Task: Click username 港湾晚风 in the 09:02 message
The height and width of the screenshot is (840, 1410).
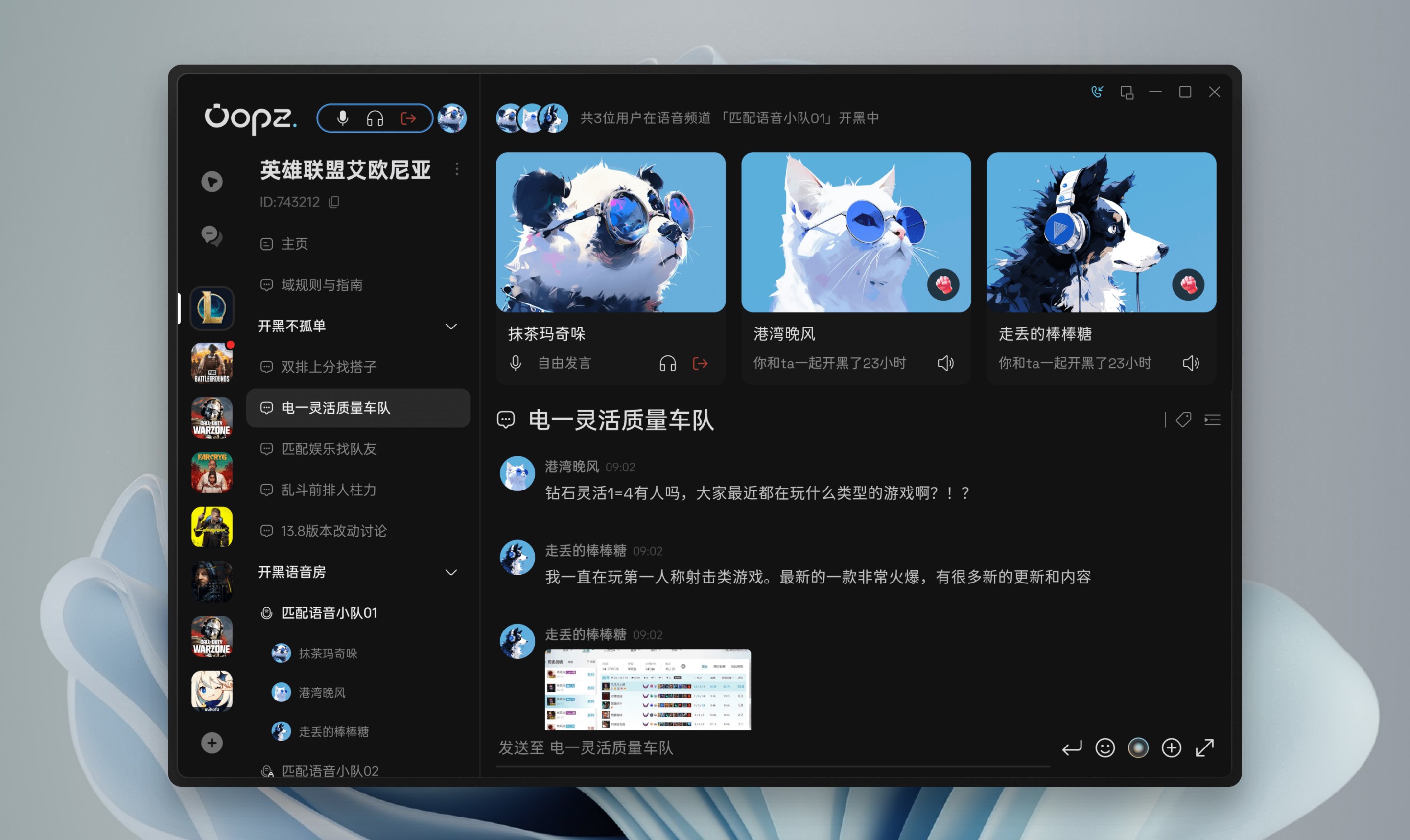Action: pos(572,467)
